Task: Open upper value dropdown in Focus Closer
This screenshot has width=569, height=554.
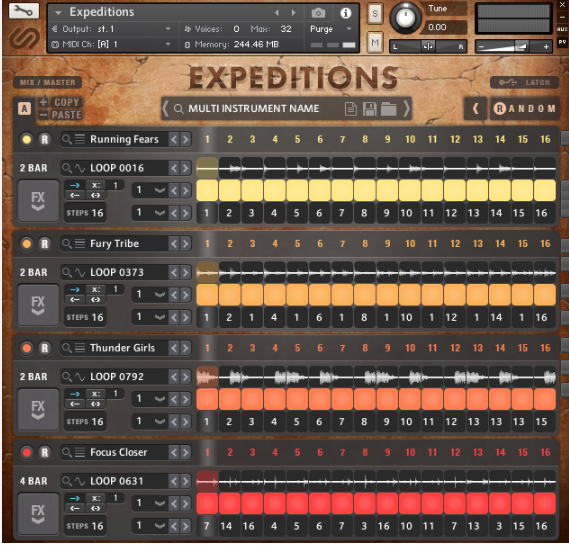Action: [160, 503]
